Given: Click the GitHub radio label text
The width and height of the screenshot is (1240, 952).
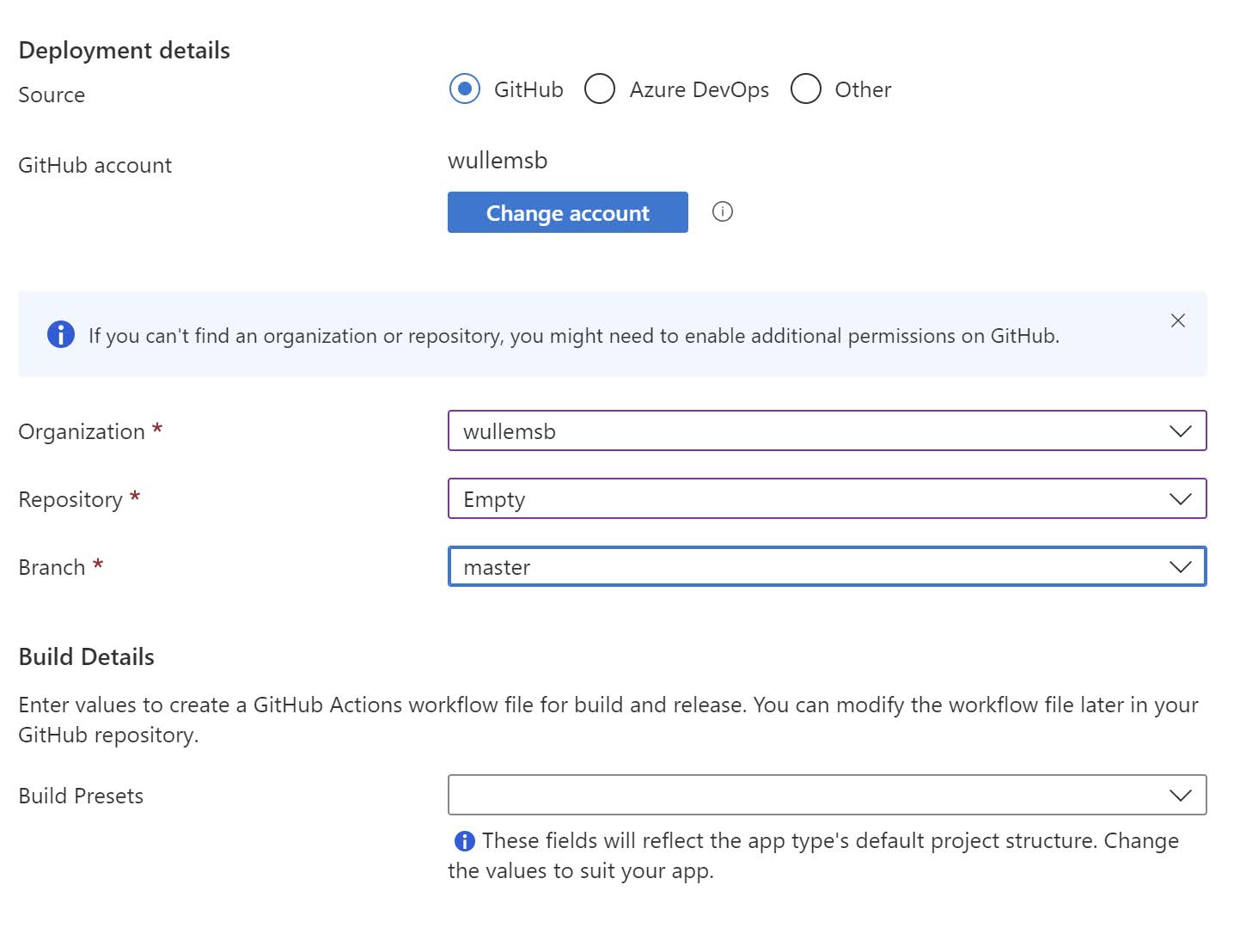Looking at the screenshot, I should pos(528,89).
